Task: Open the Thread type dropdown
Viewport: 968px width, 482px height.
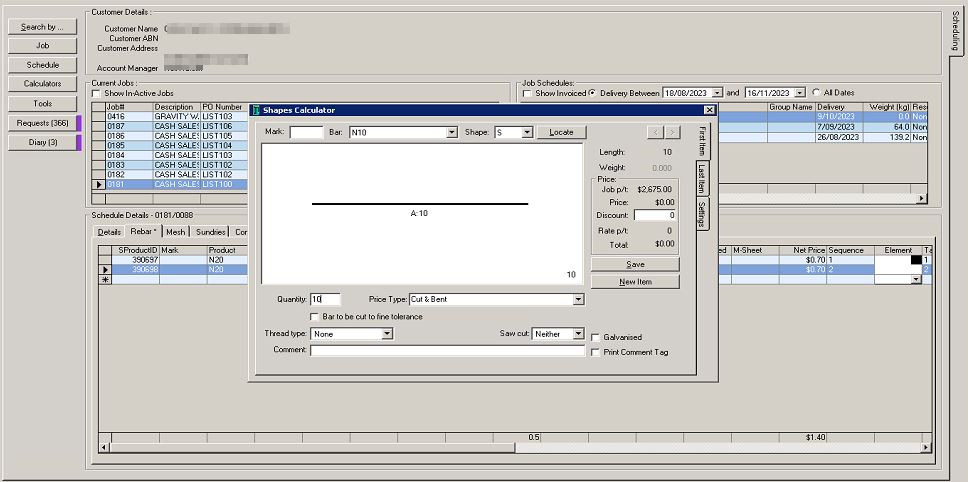Action: [x=387, y=334]
